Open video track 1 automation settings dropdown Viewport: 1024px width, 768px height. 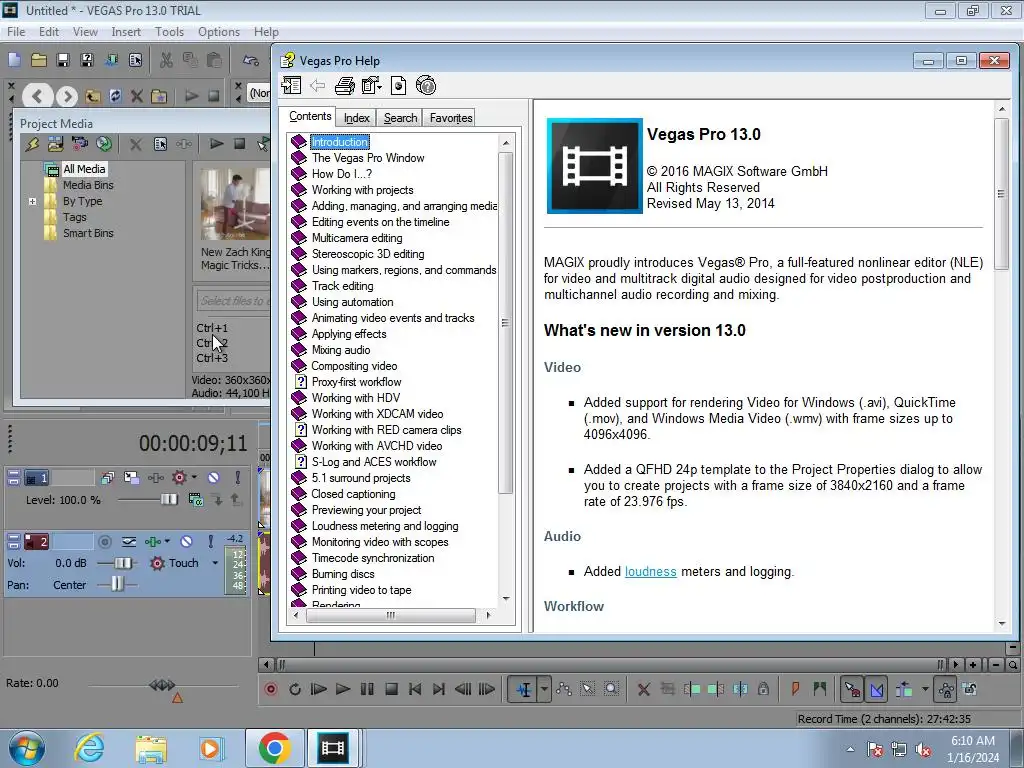[x=195, y=478]
